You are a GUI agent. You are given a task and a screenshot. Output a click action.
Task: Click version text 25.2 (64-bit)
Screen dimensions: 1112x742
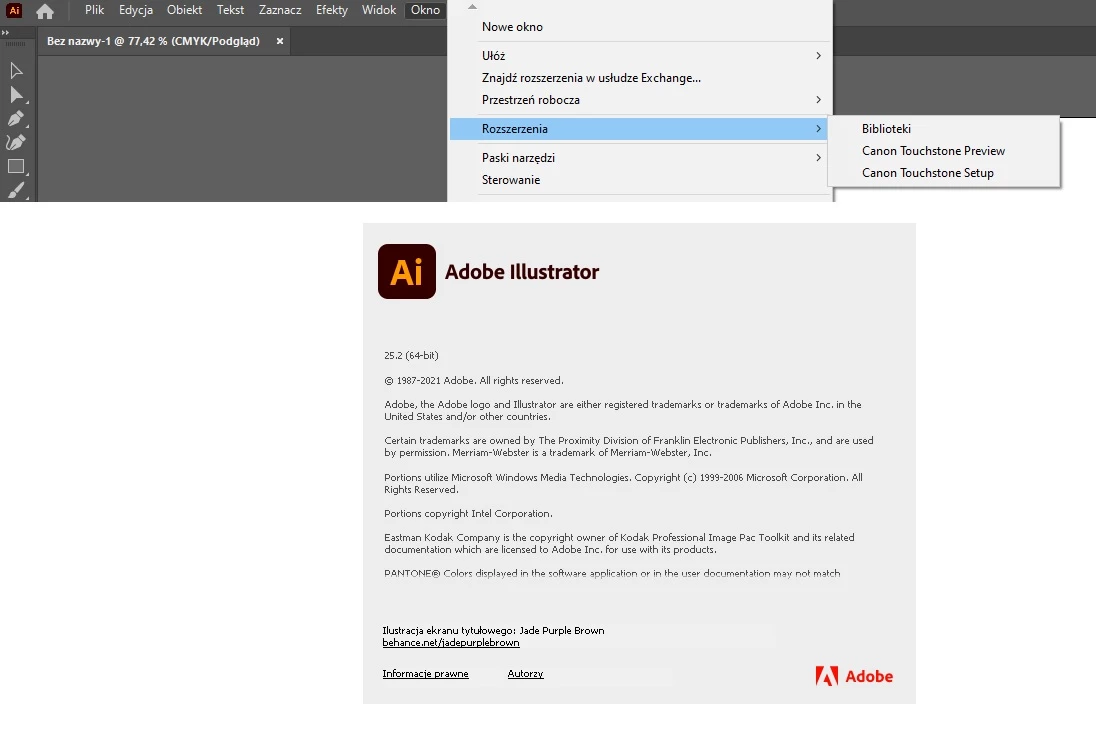click(411, 355)
